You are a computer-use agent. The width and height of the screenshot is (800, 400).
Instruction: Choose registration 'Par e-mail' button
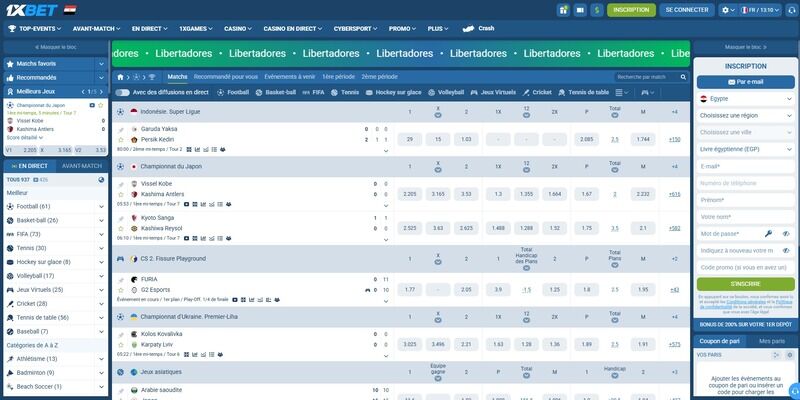[x=745, y=82]
